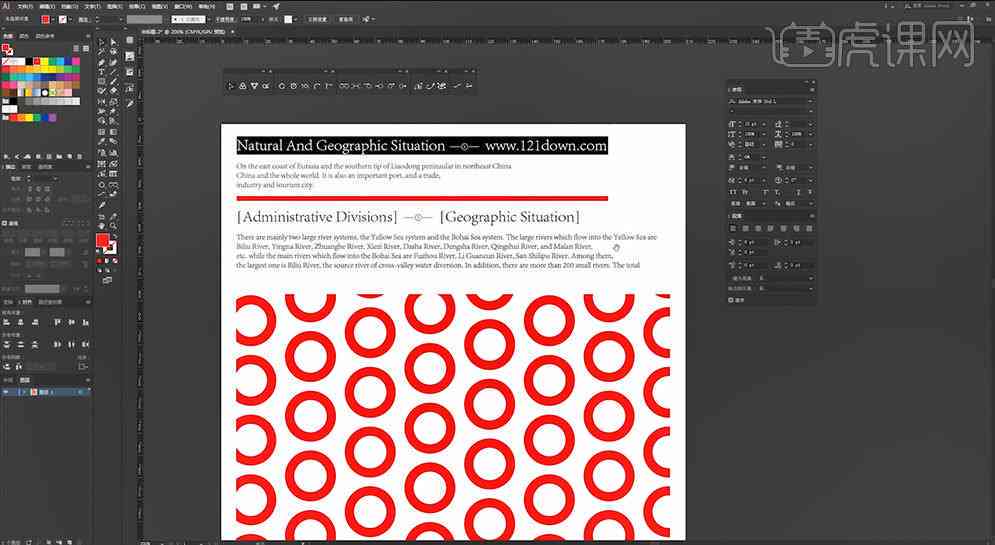
Task: Pick yellow swatch in Swatches top row
Action: click(x=44, y=61)
